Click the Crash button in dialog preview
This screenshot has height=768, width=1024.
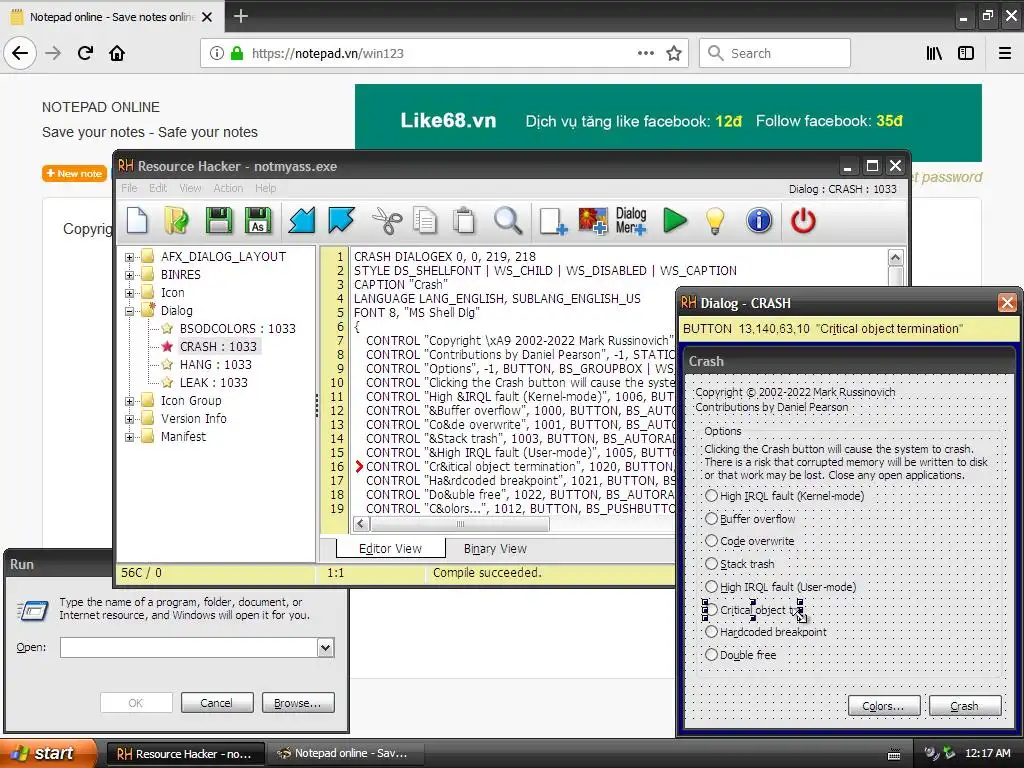coord(965,706)
